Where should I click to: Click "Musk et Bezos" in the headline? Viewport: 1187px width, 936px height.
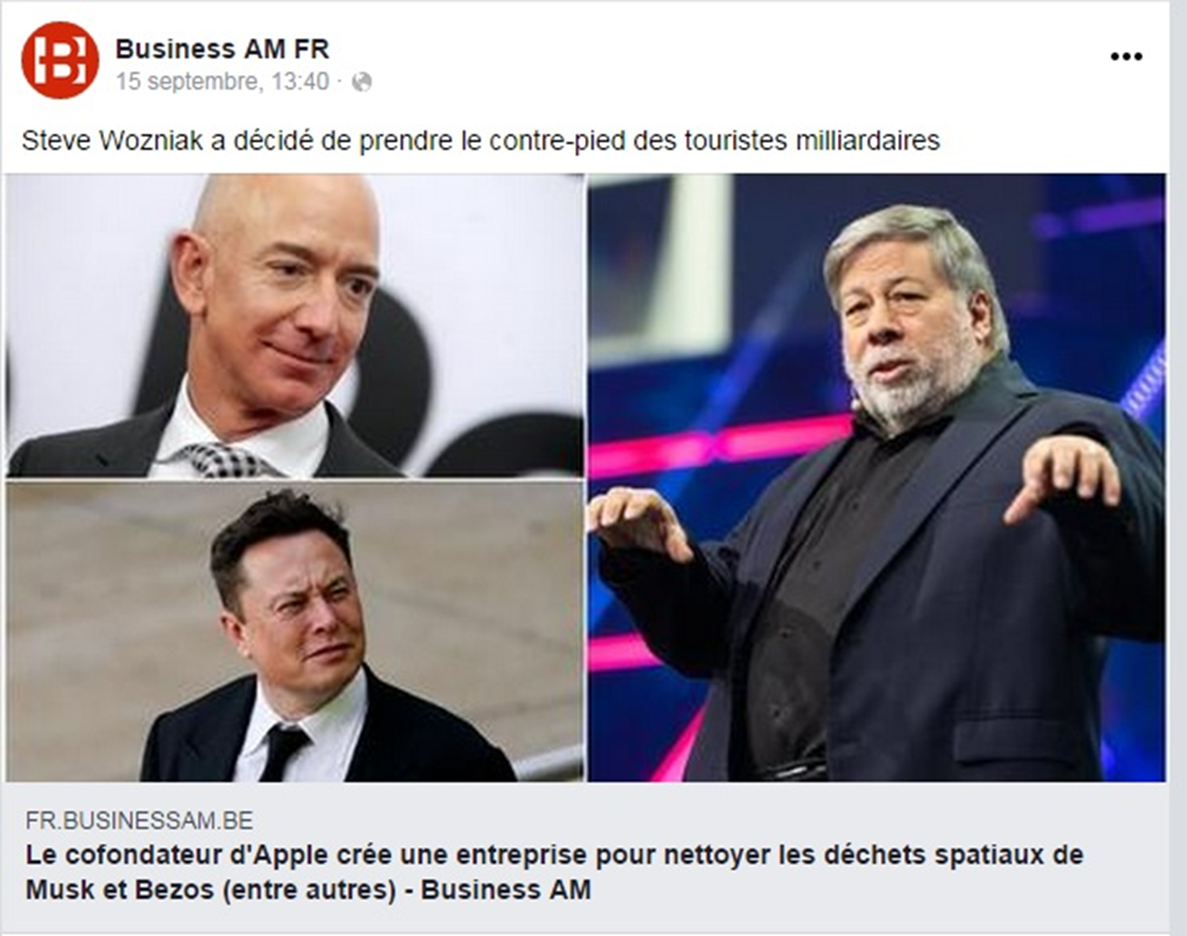pyautogui.click(x=120, y=889)
